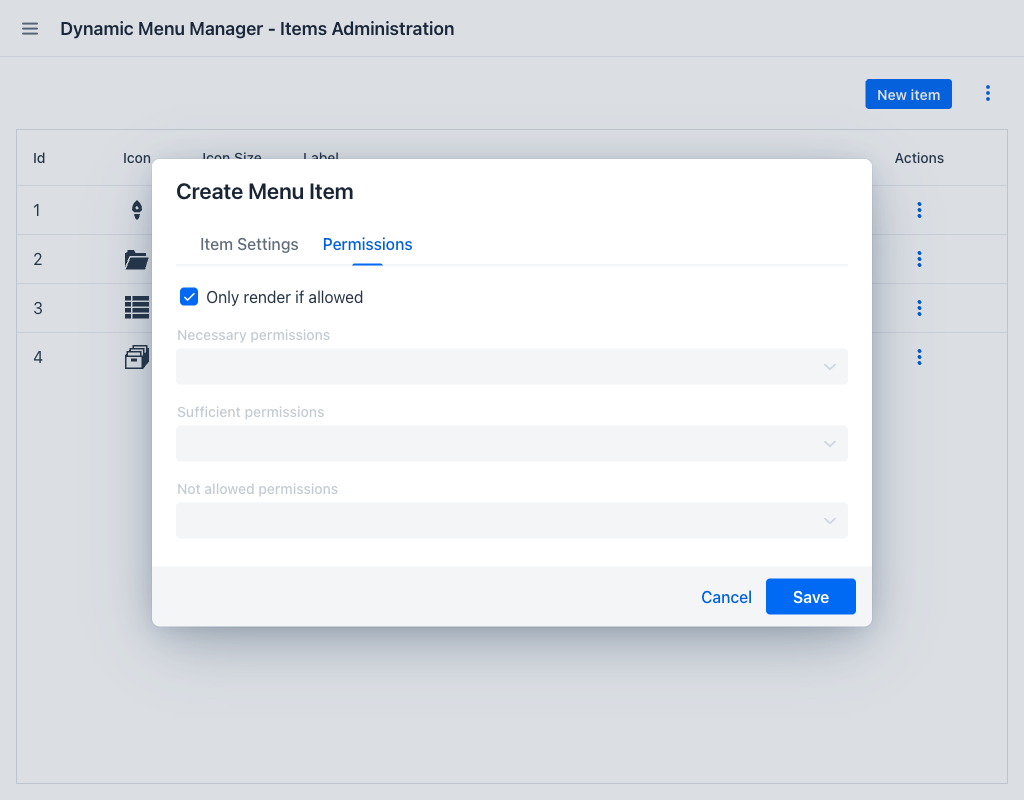This screenshot has width=1024, height=800.
Task: Click the id cell showing 3
Action: click(x=38, y=308)
